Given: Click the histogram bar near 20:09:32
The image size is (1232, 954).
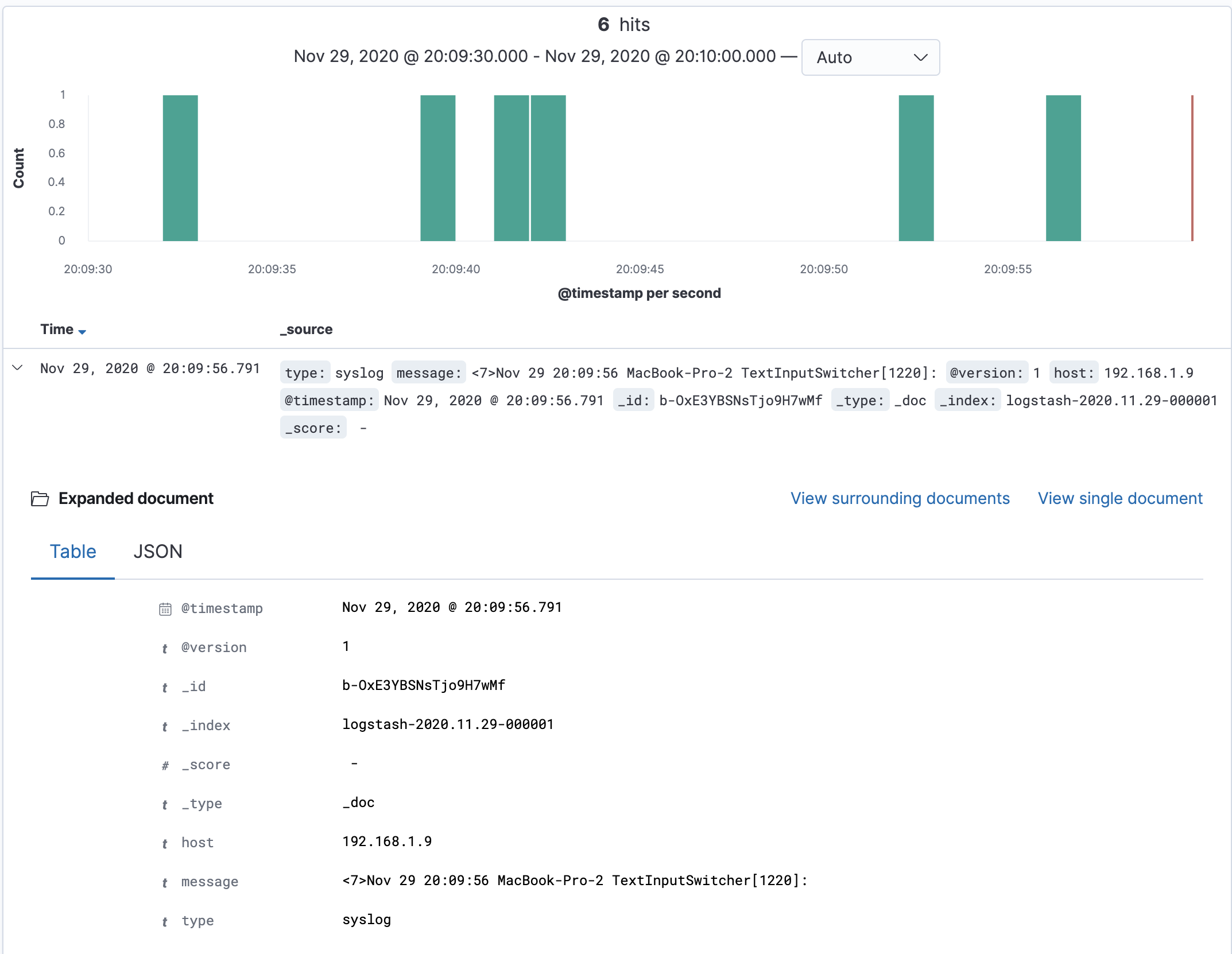Looking at the screenshot, I should tap(180, 168).
